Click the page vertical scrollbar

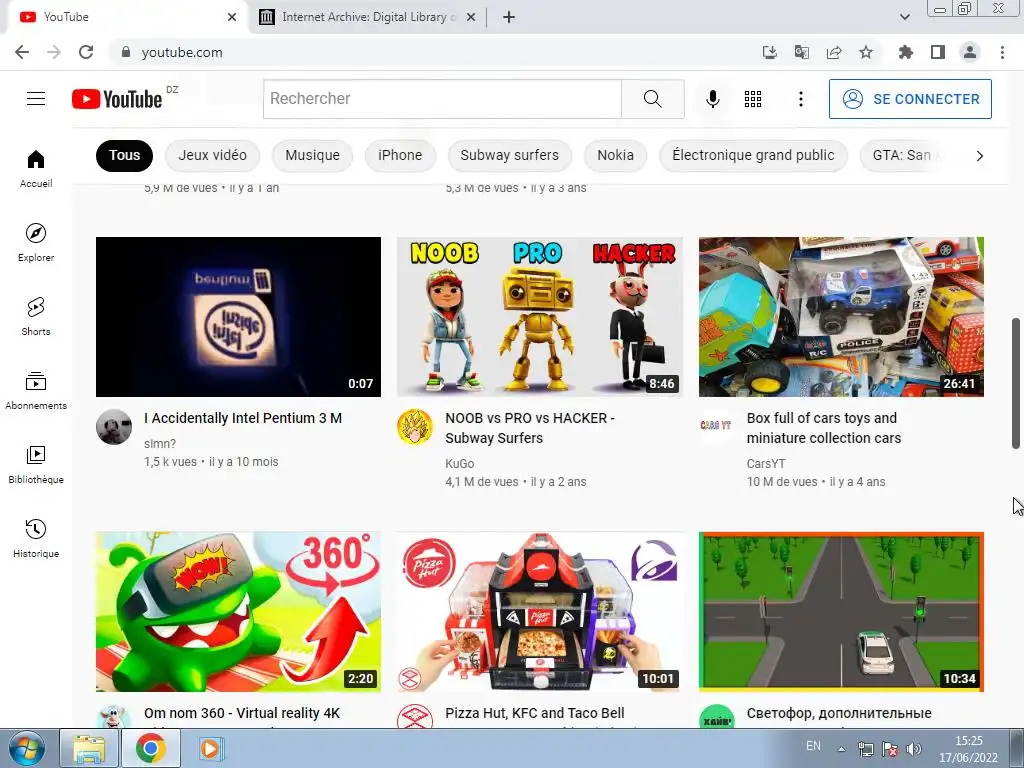1016,384
